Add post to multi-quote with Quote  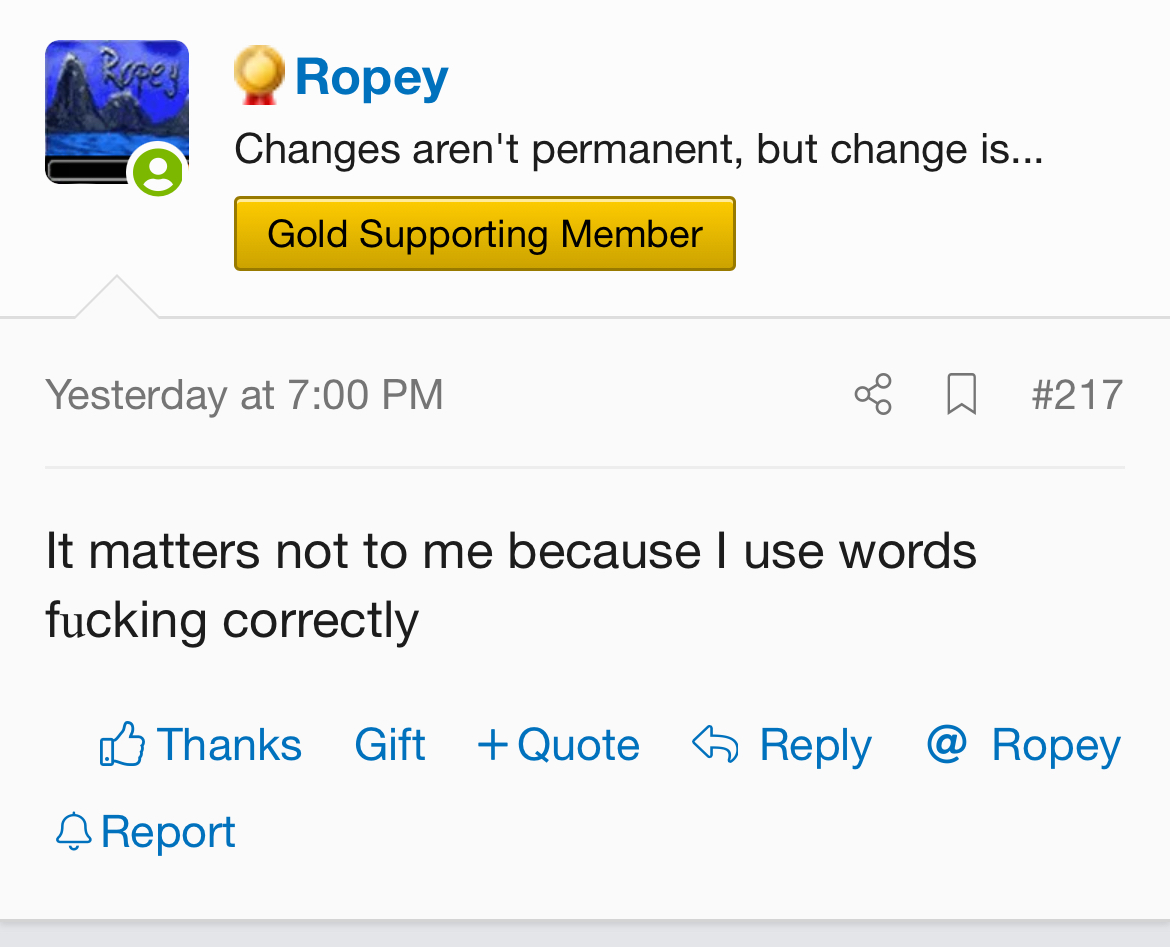pos(578,745)
